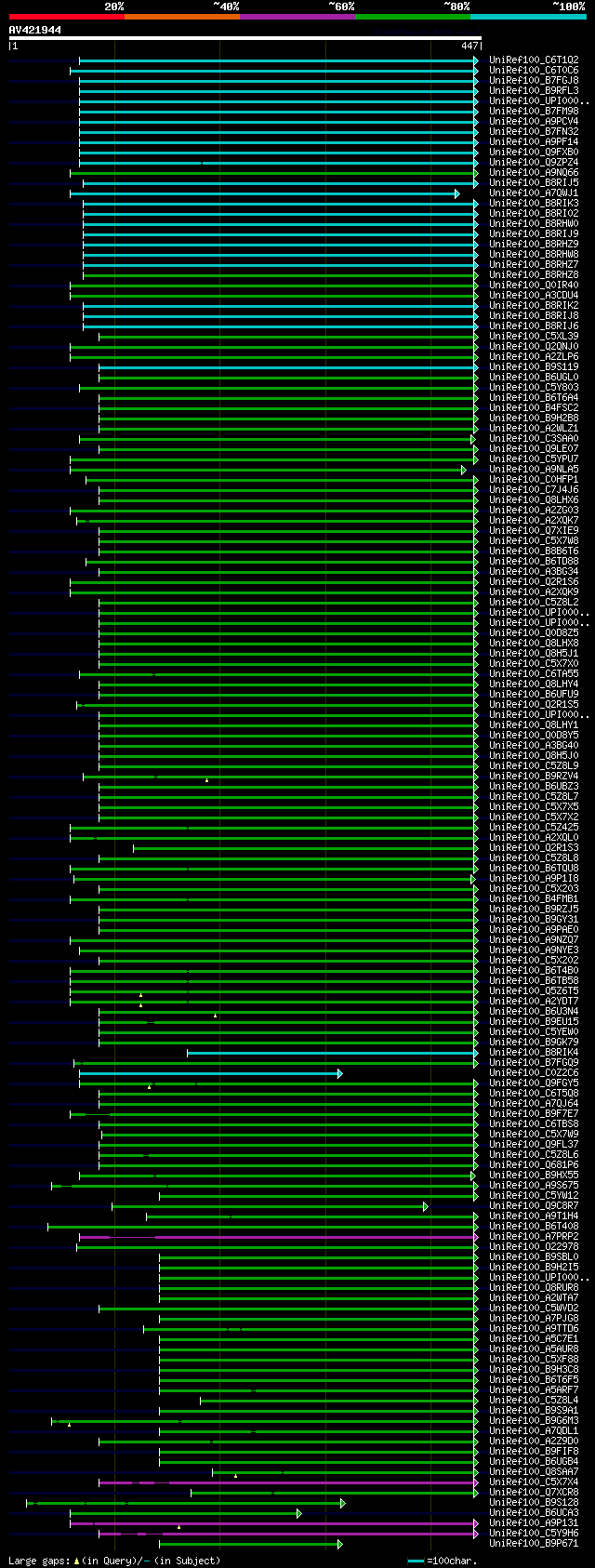The height and width of the screenshot is (1568, 595).
Task: Select hit label UniRef100_C0Z2C6
Action: coord(534,1072)
